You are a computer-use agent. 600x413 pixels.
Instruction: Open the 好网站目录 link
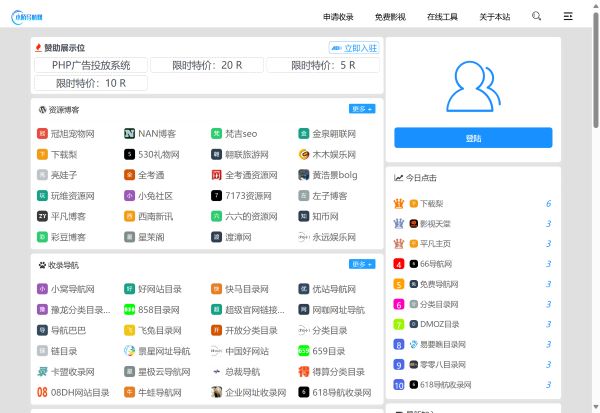[x=160, y=289]
